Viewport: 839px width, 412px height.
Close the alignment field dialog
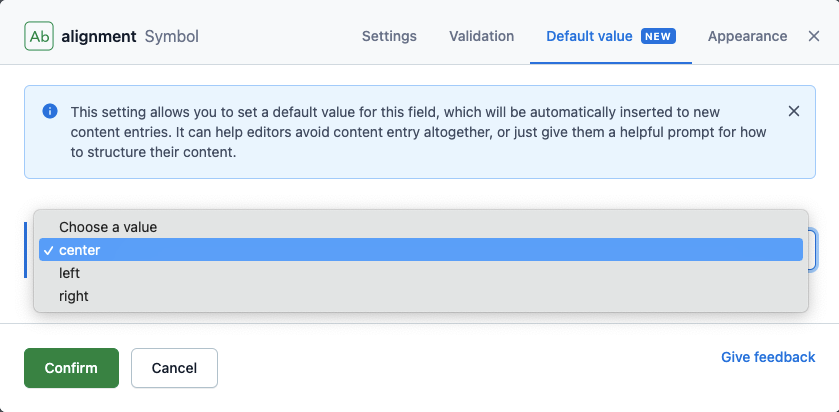814,36
